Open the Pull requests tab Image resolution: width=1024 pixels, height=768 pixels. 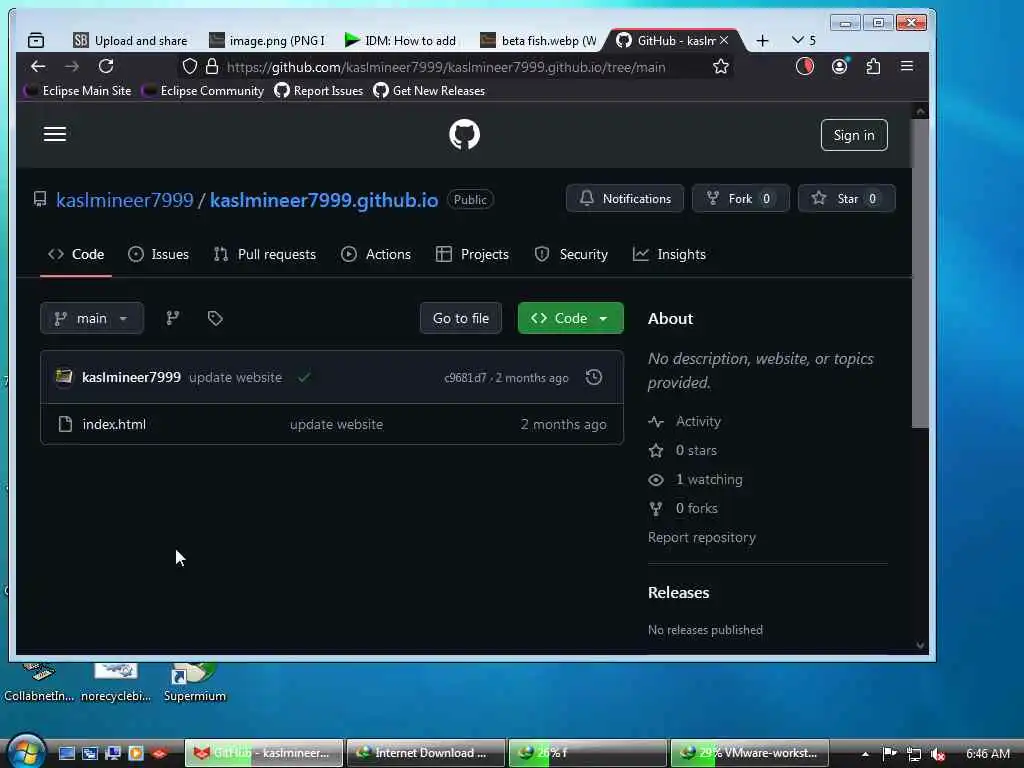tap(264, 255)
